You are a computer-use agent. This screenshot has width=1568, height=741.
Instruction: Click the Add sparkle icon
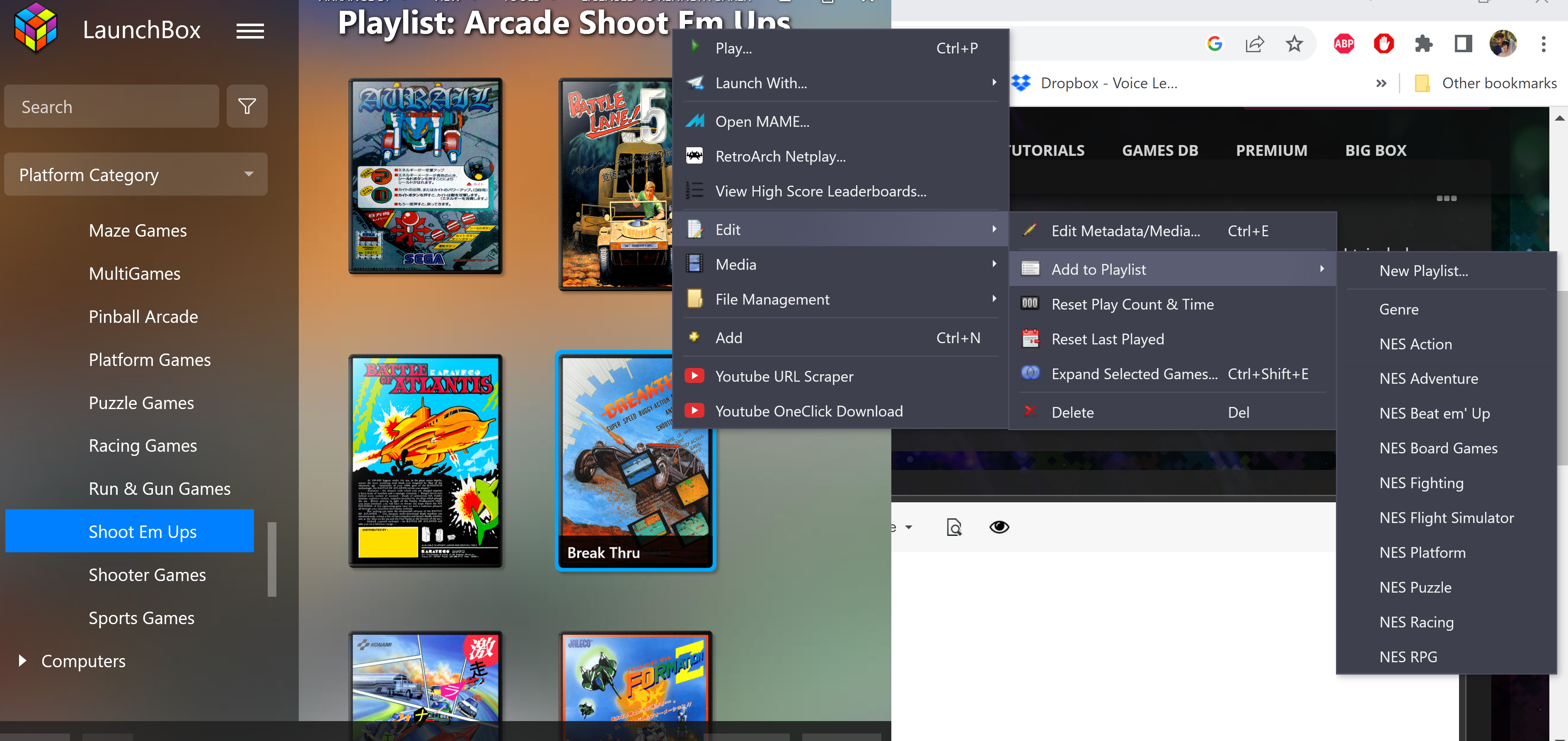(x=694, y=337)
